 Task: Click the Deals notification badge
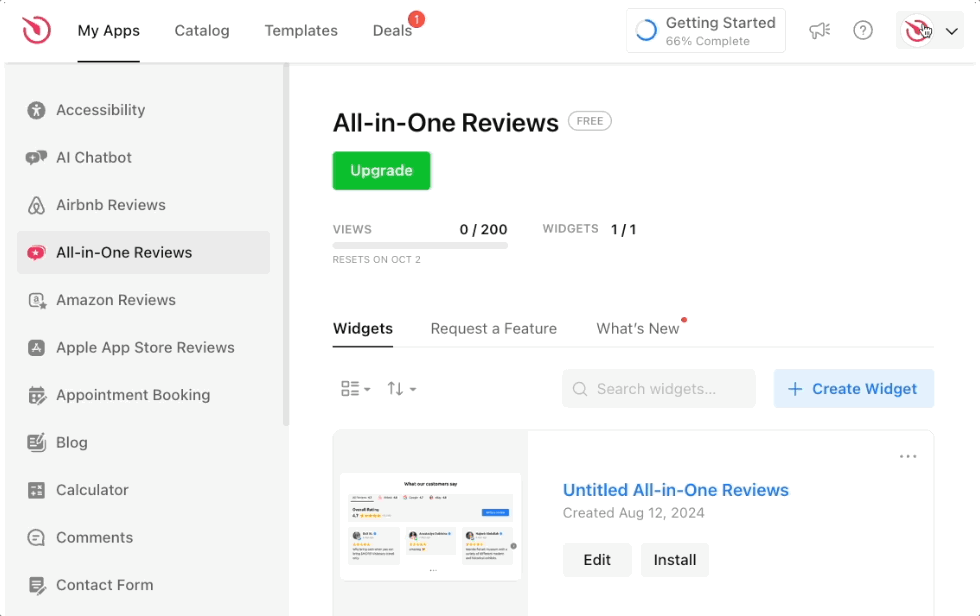416,19
